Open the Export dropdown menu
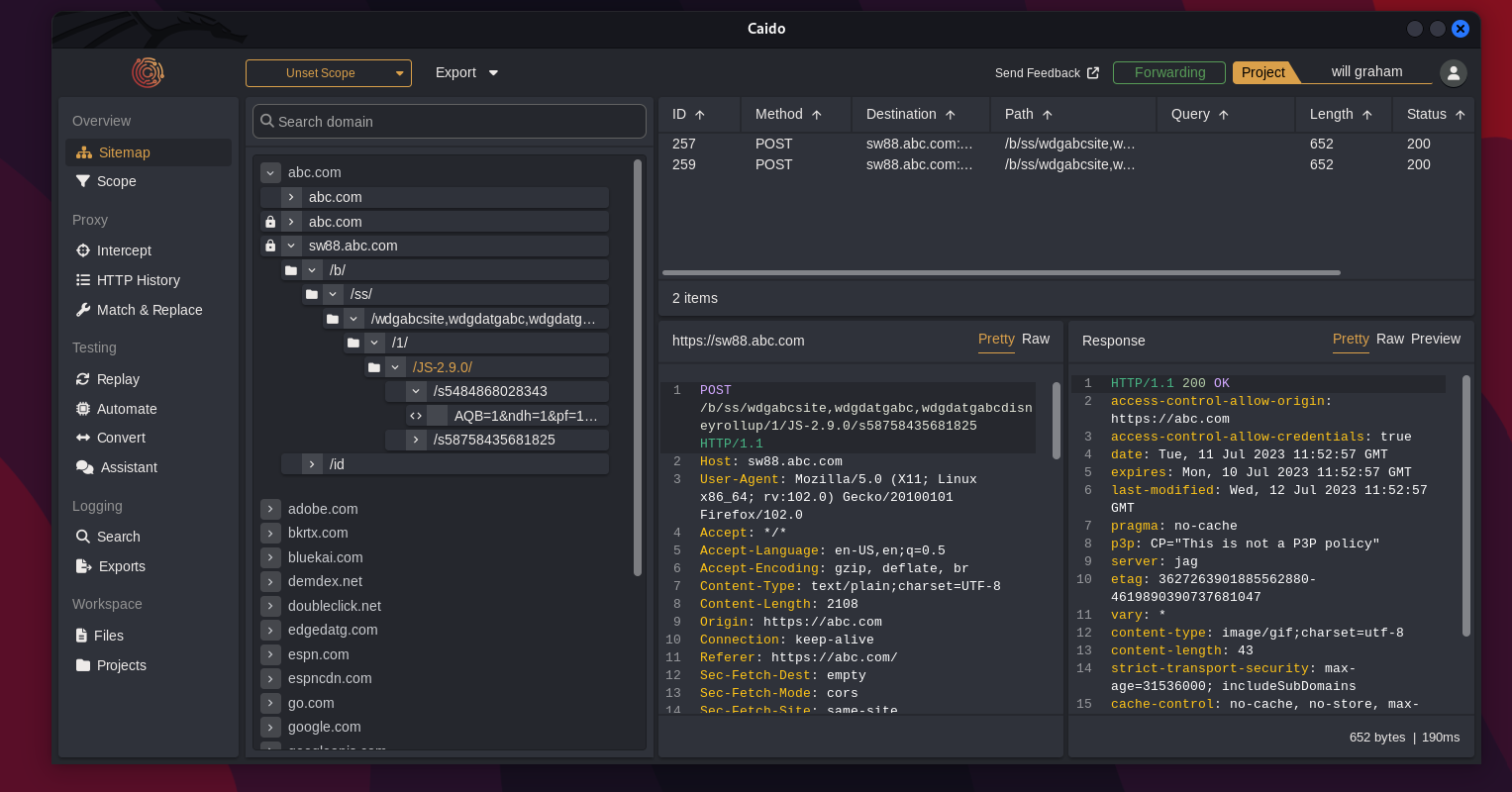1512x792 pixels. (467, 72)
